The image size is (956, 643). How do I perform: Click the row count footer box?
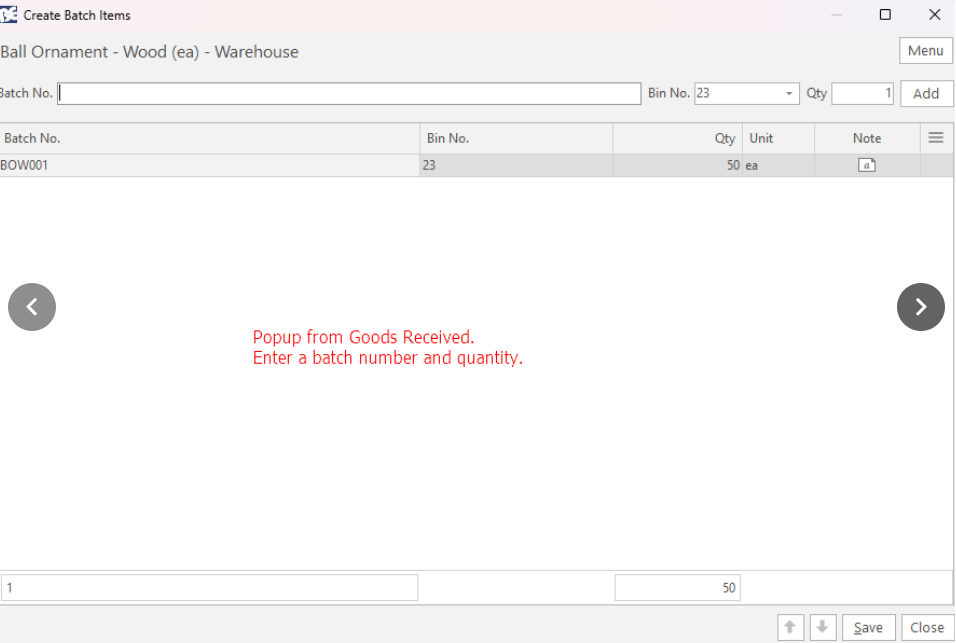pyautogui.click(x=209, y=588)
